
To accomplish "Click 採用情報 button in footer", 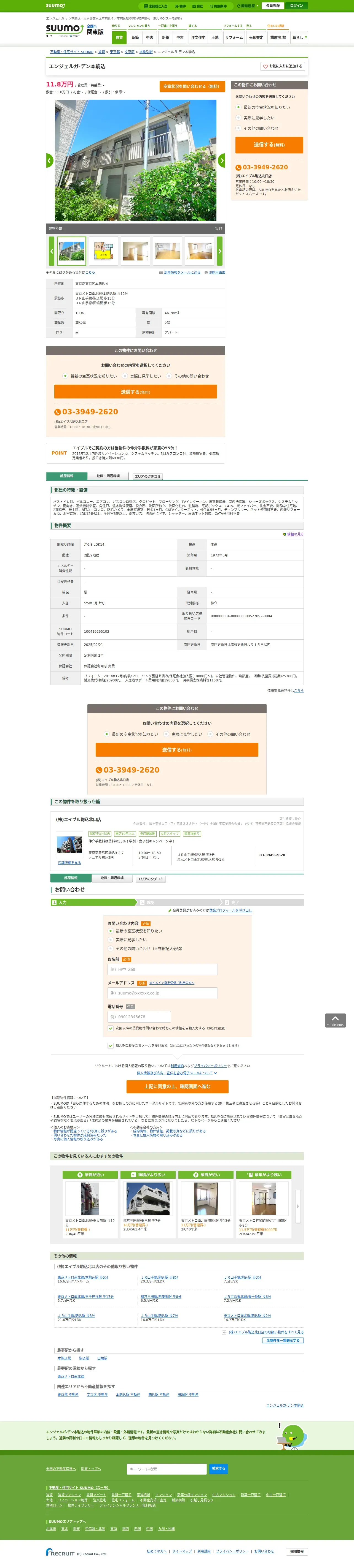I will 296,1551.
